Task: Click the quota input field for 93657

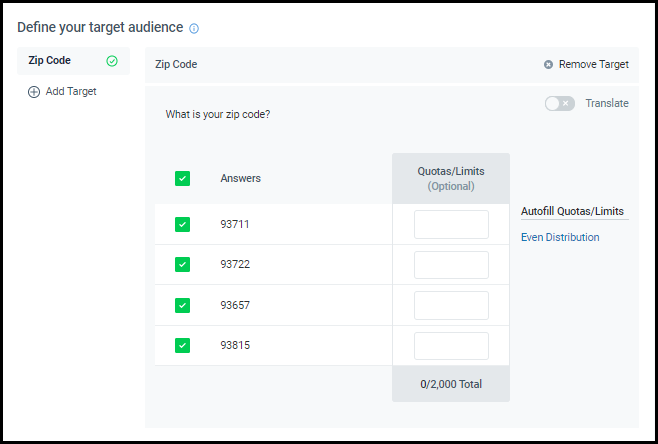Action: pyautogui.click(x=451, y=306)
